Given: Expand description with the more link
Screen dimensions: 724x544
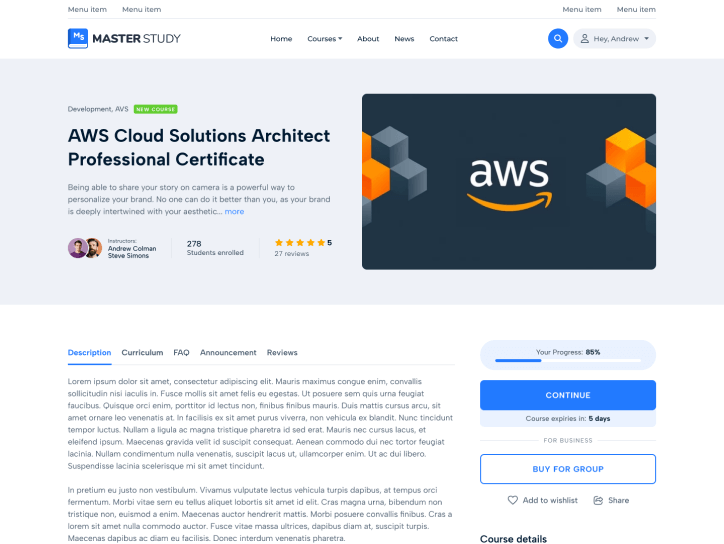Looking at the screenshot, I should coord(234,212).
